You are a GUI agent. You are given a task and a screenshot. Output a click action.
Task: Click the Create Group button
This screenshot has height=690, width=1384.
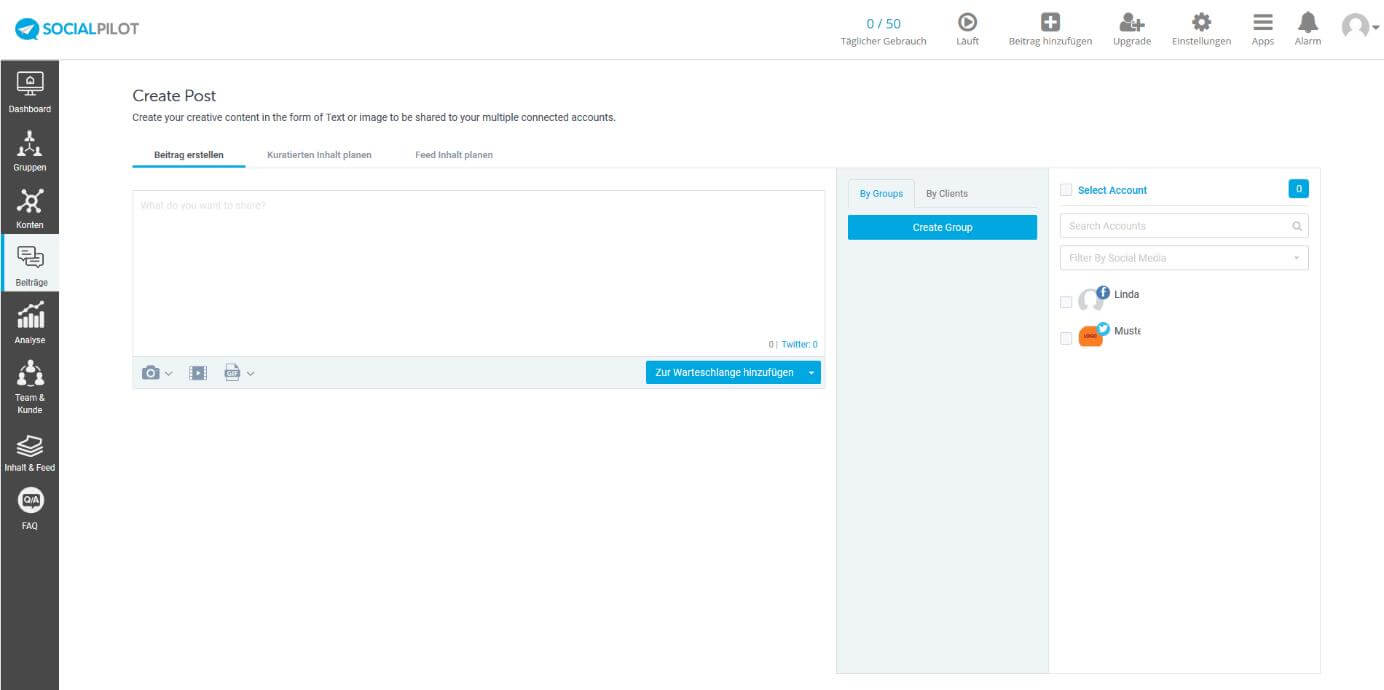[942, 227]
